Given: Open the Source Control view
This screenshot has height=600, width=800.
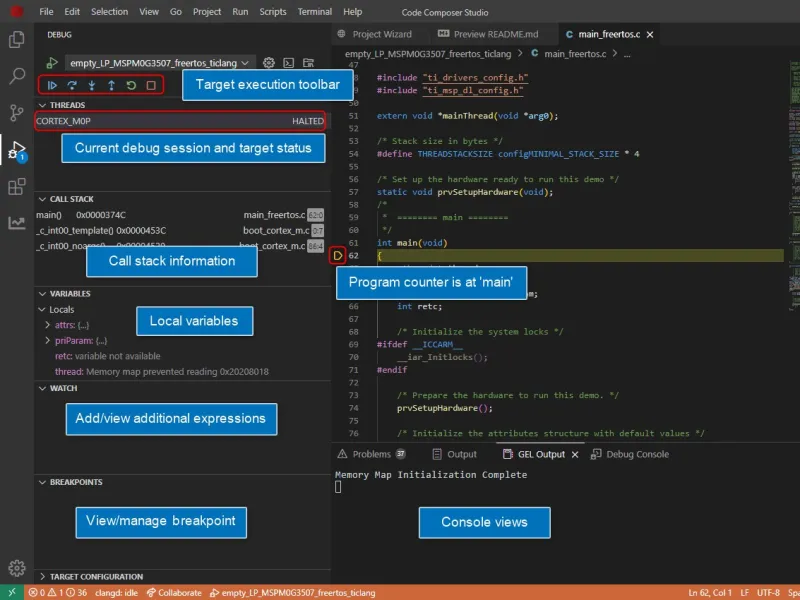Looking at the screenshot, I should tap(17, 113).
